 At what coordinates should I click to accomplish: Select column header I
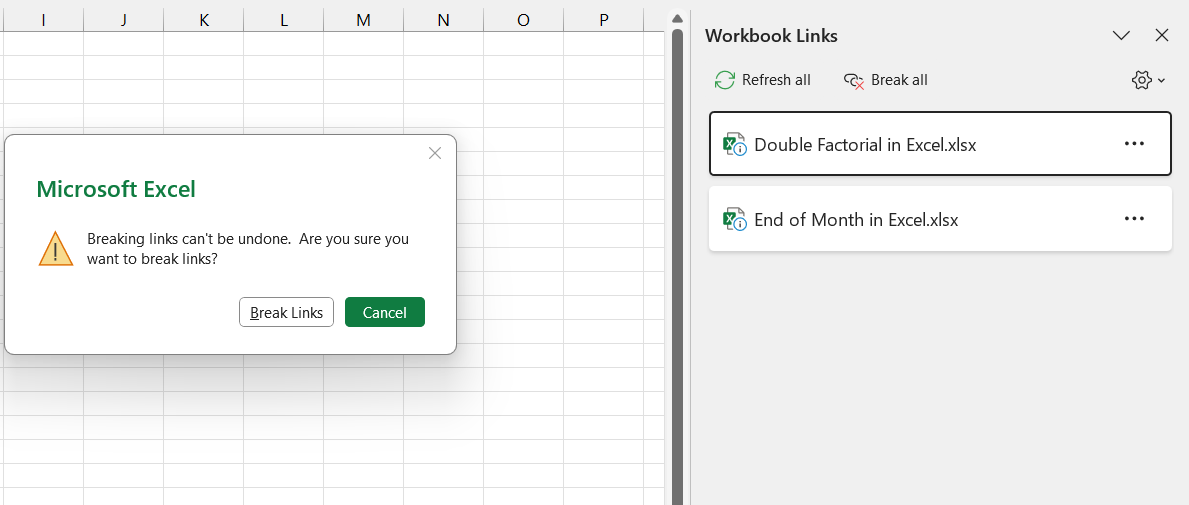[x=43, y=20]
